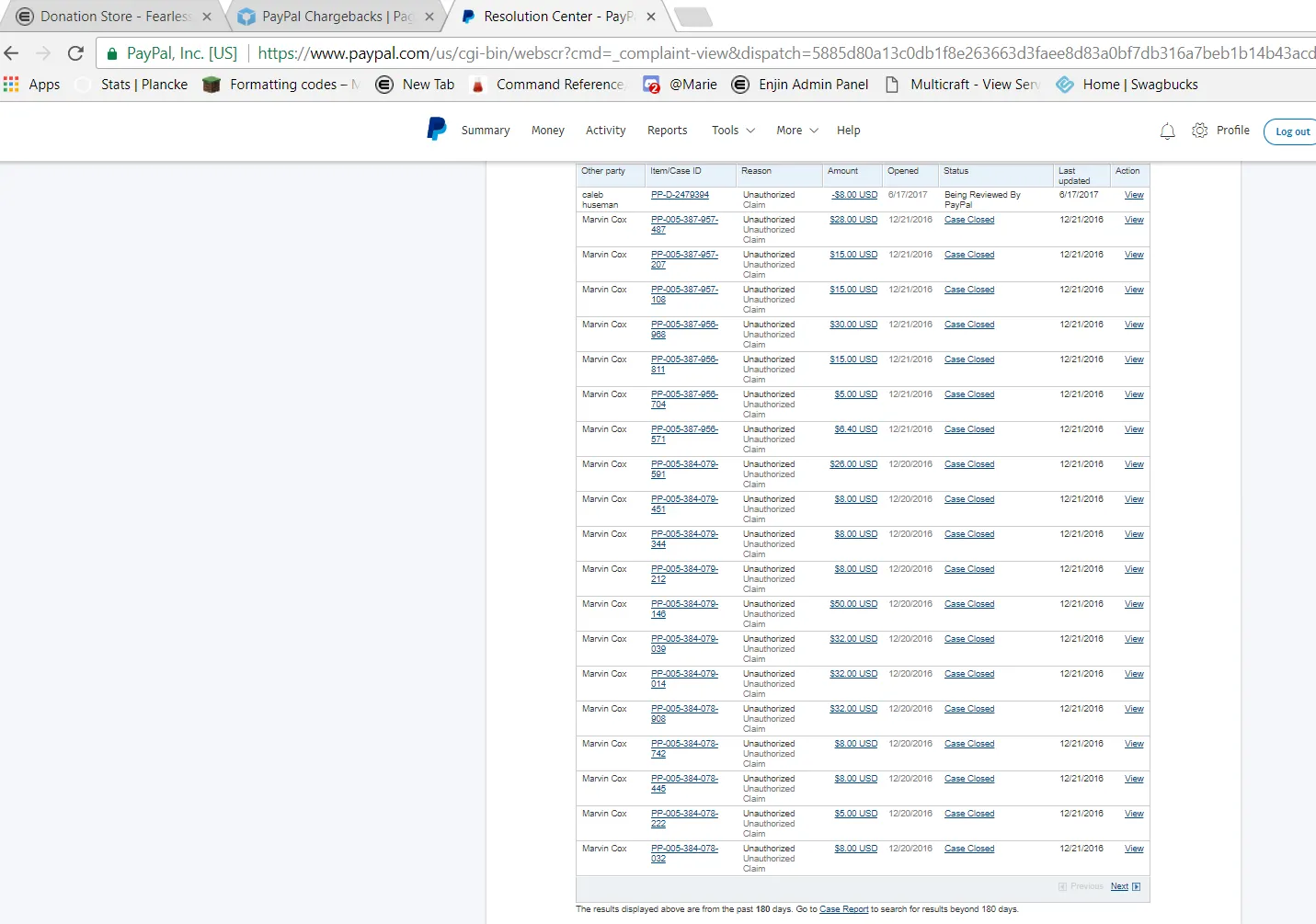Open the $6.40 USD amount link
Viewport: 1316px width, 924px height.
[x=856, y=429]
